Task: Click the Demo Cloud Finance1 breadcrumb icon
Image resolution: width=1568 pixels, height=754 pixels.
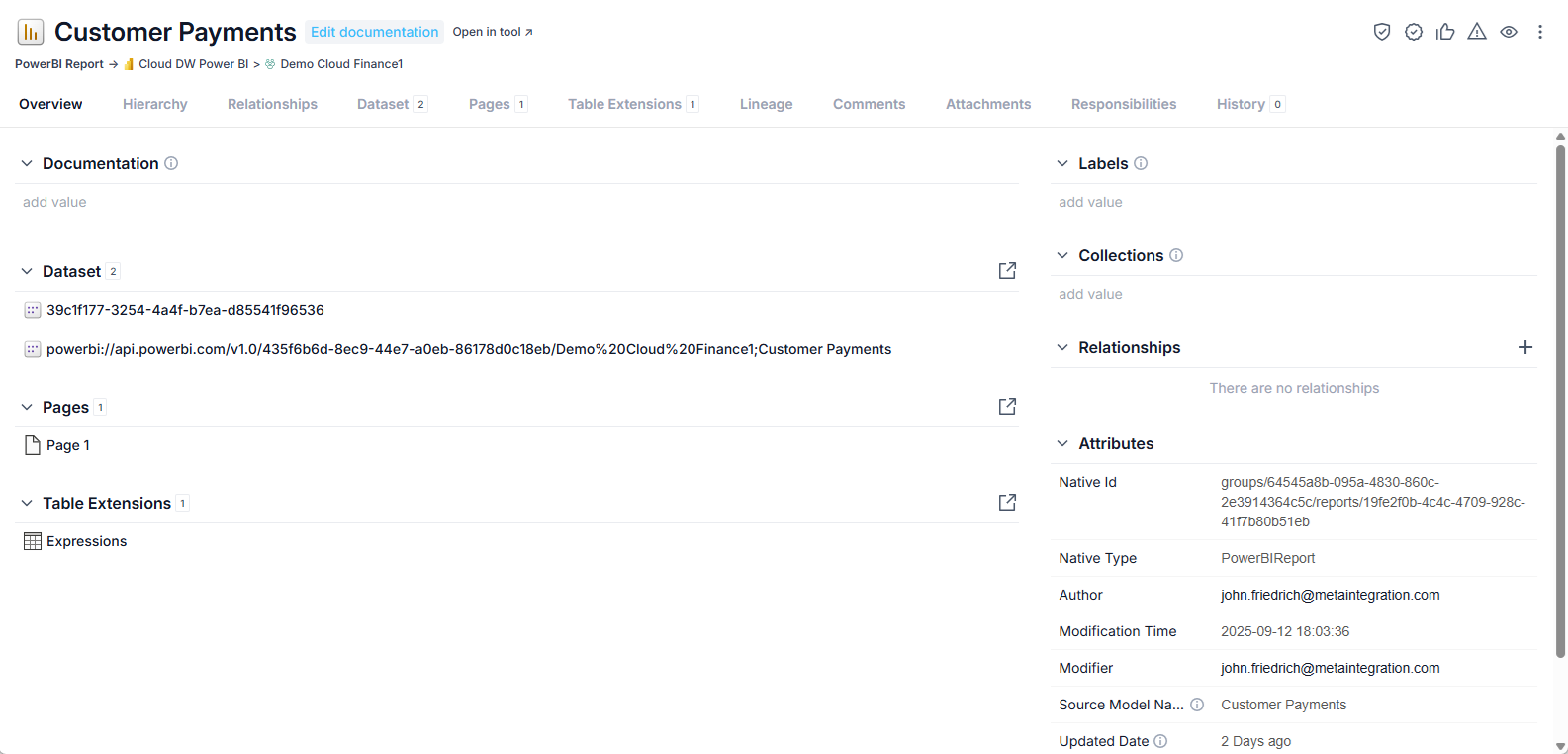Action: [270, 64]
